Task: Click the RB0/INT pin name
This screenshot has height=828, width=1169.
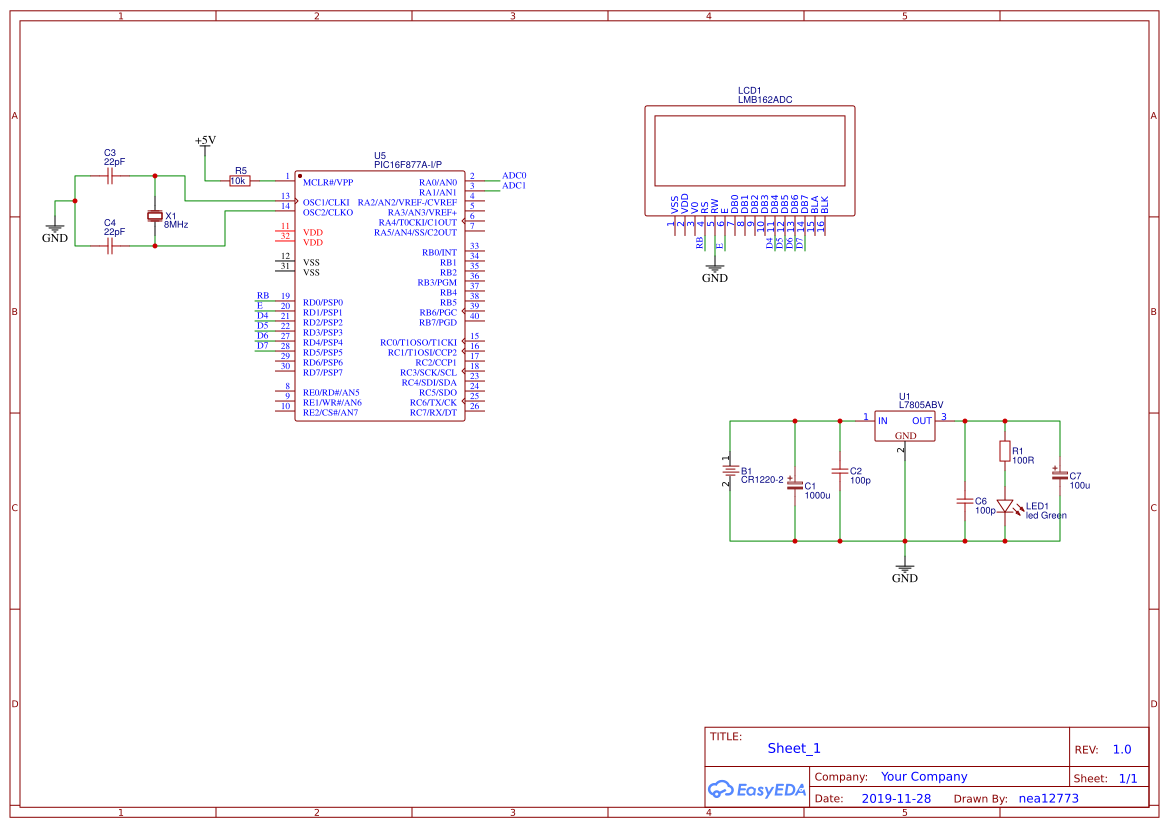Action: coord(439,253)
